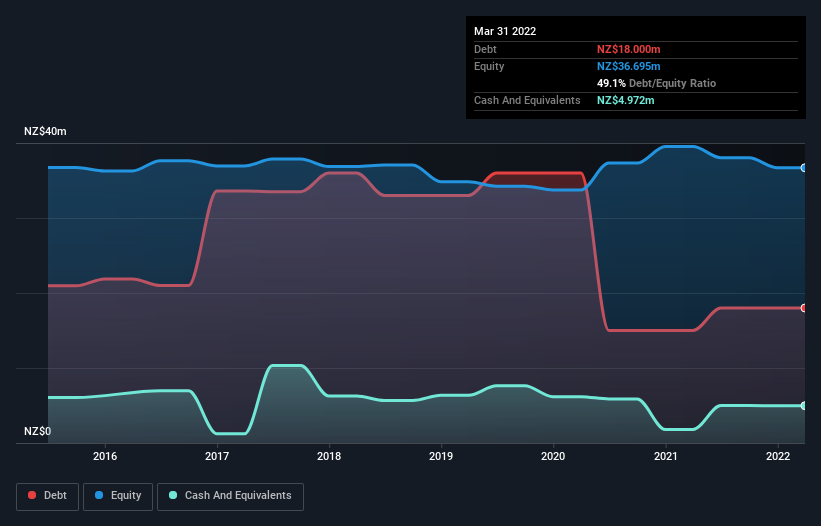Select the blue Equity endpoint marker
Image resolution: width=821 pixels, height=526 pixels.
[804, 168]
